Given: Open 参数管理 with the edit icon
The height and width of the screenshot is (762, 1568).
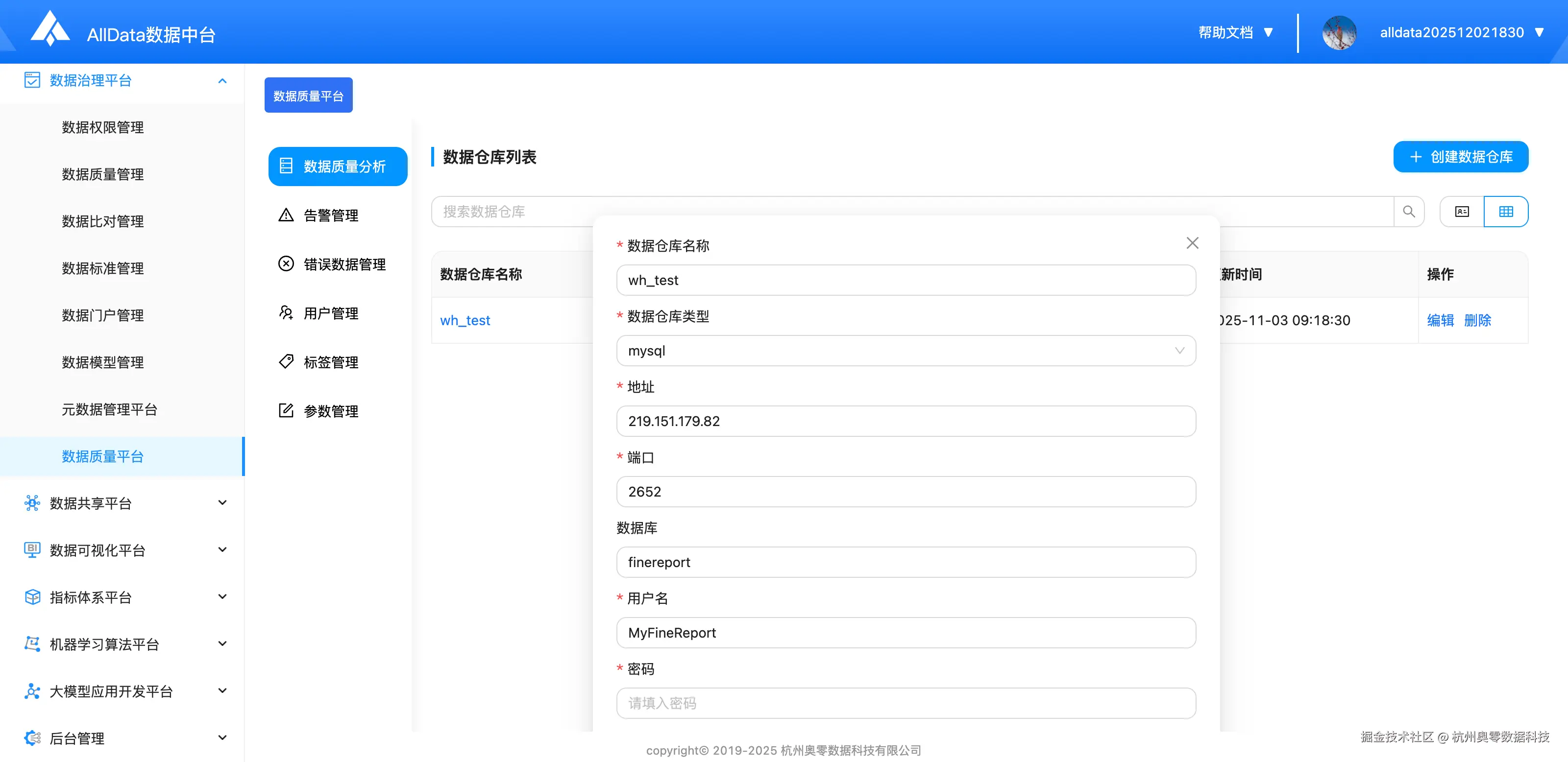Looking at the screenshot, I should [x=331, y=411].
